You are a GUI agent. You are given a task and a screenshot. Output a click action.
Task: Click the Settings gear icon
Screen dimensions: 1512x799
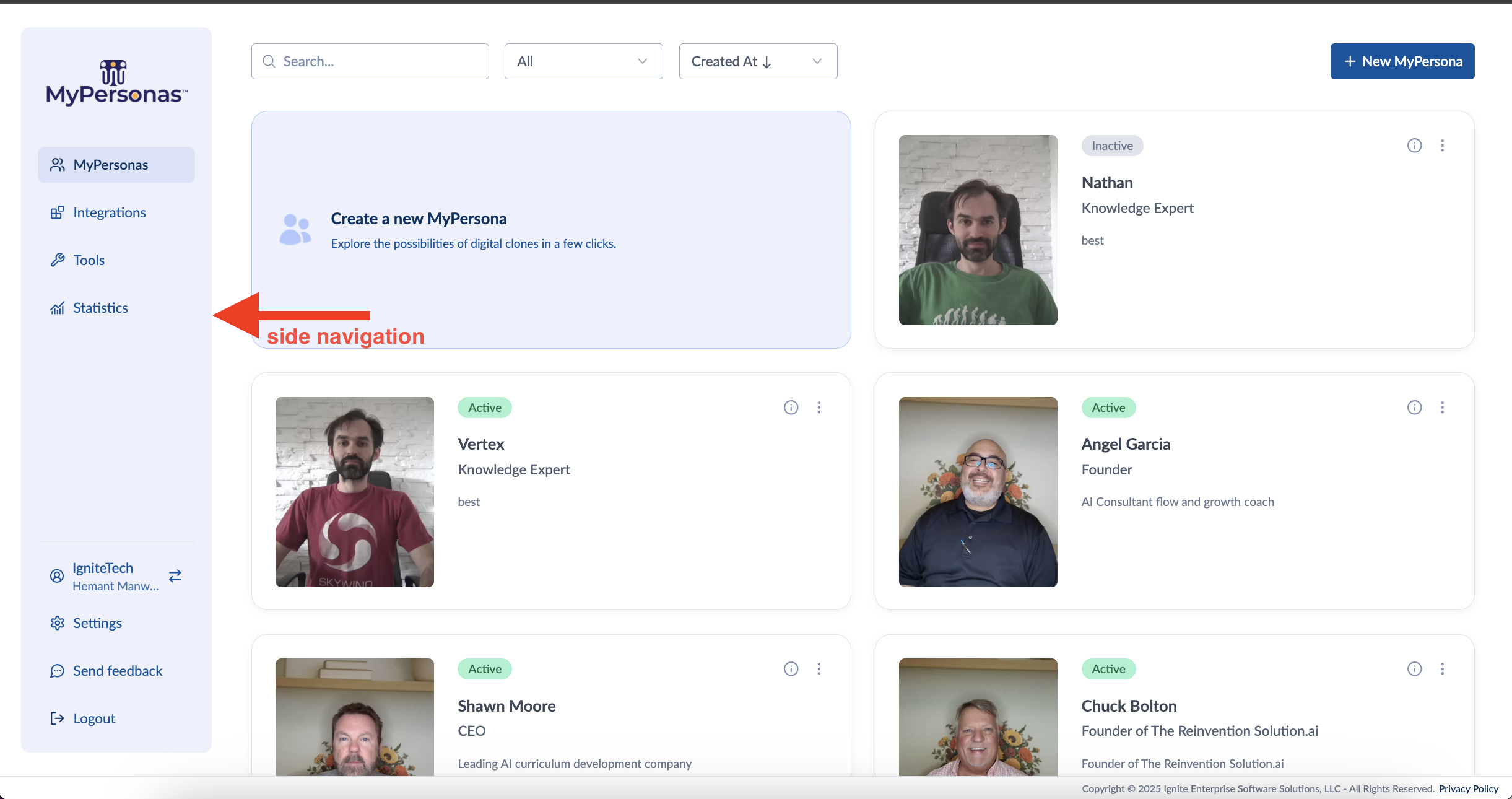click(x=57, y=623)
